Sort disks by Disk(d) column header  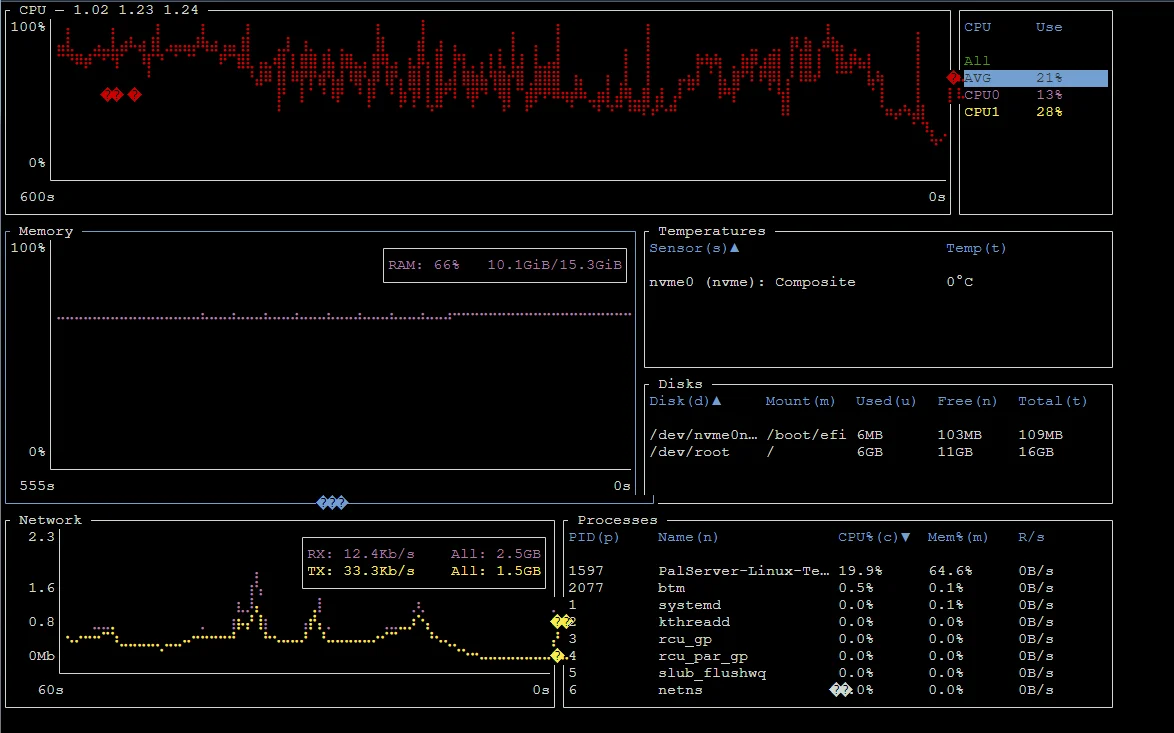tap(685, 401)
